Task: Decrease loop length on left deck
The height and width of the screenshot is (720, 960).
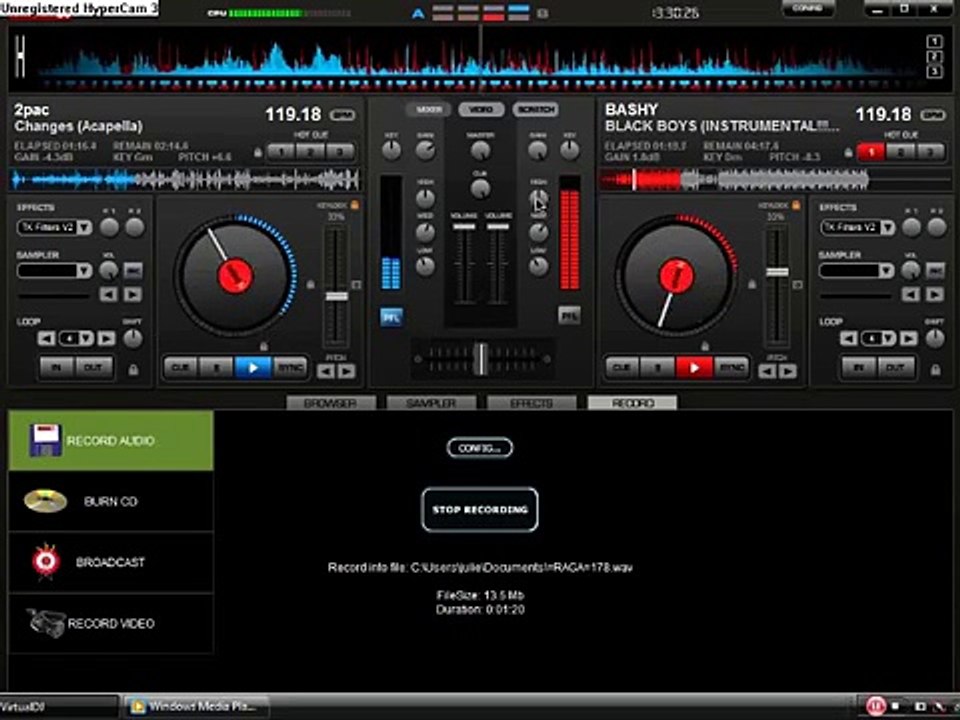Action: [x=47, y=338]
